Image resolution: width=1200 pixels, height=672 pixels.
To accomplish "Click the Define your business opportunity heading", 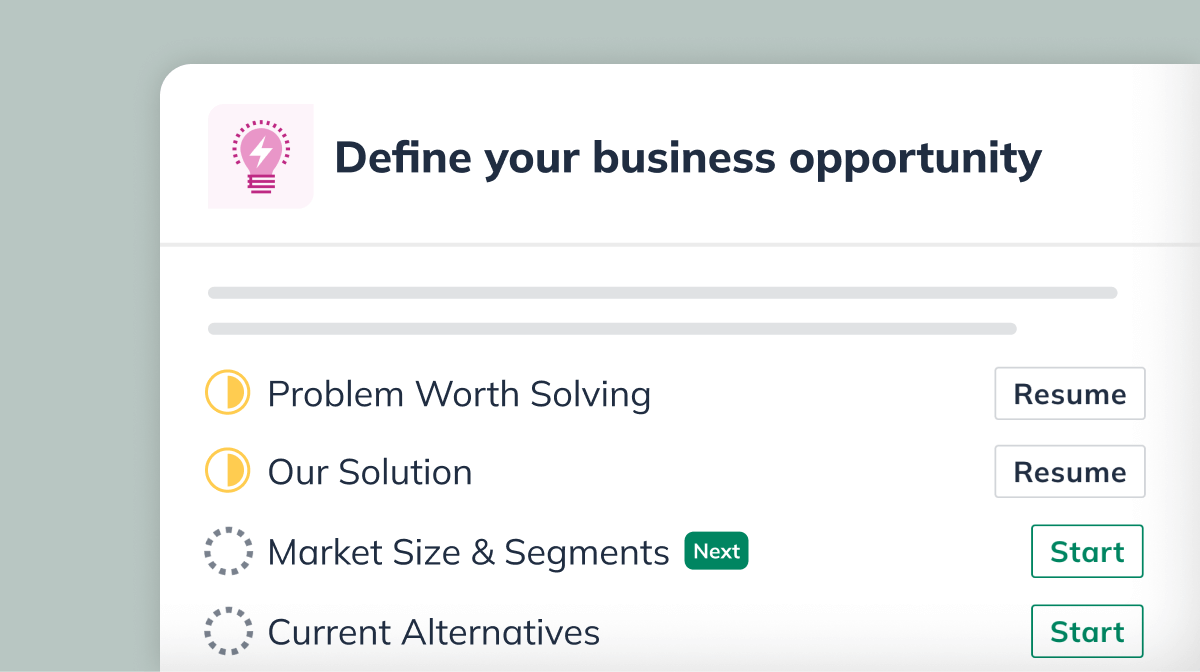I will click(x=688, y=158).
